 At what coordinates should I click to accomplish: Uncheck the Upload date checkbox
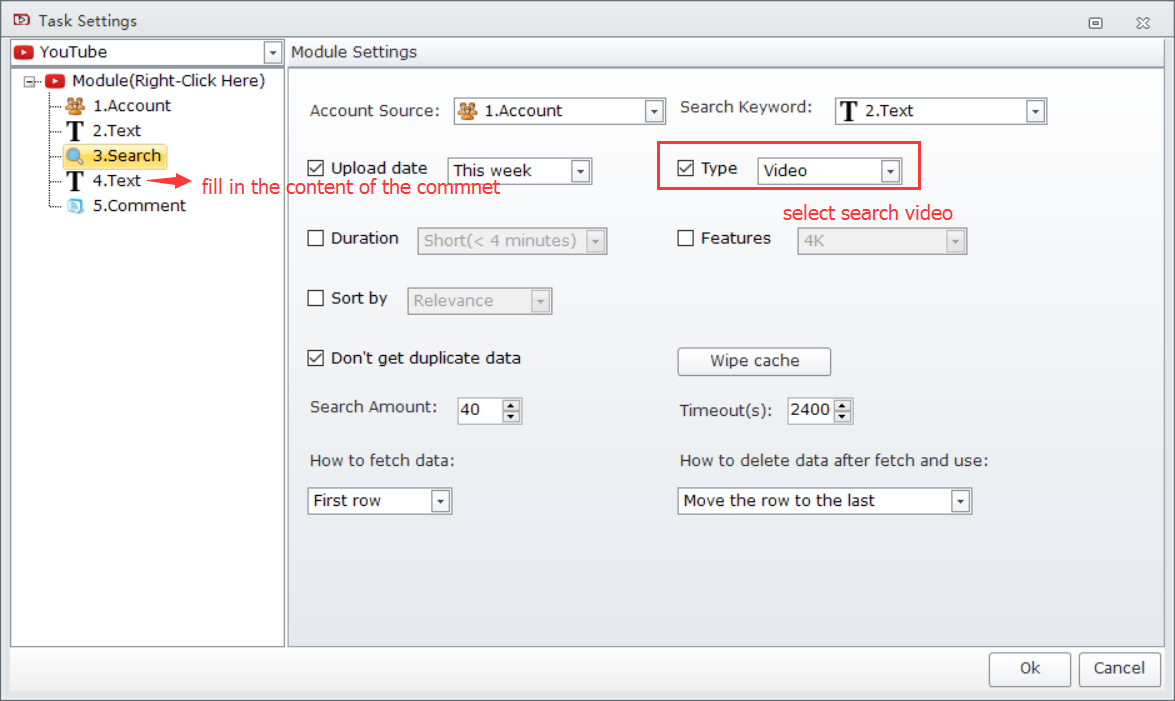coord(316,169)
